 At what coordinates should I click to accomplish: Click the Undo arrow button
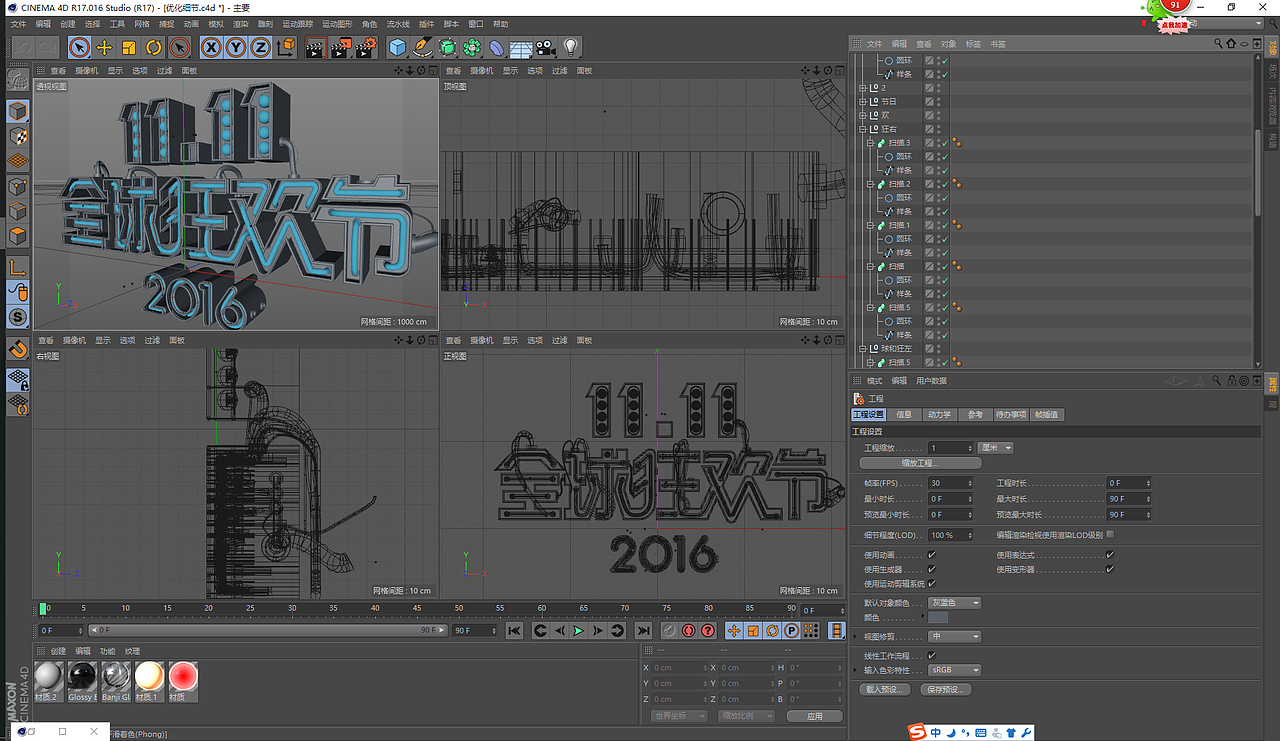(22, 47)
